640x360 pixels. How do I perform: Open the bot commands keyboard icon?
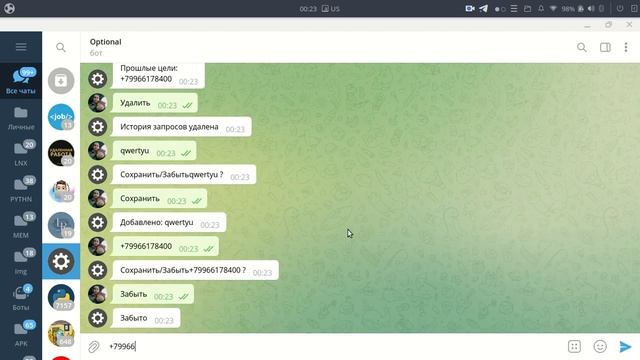tap(574, 347)
